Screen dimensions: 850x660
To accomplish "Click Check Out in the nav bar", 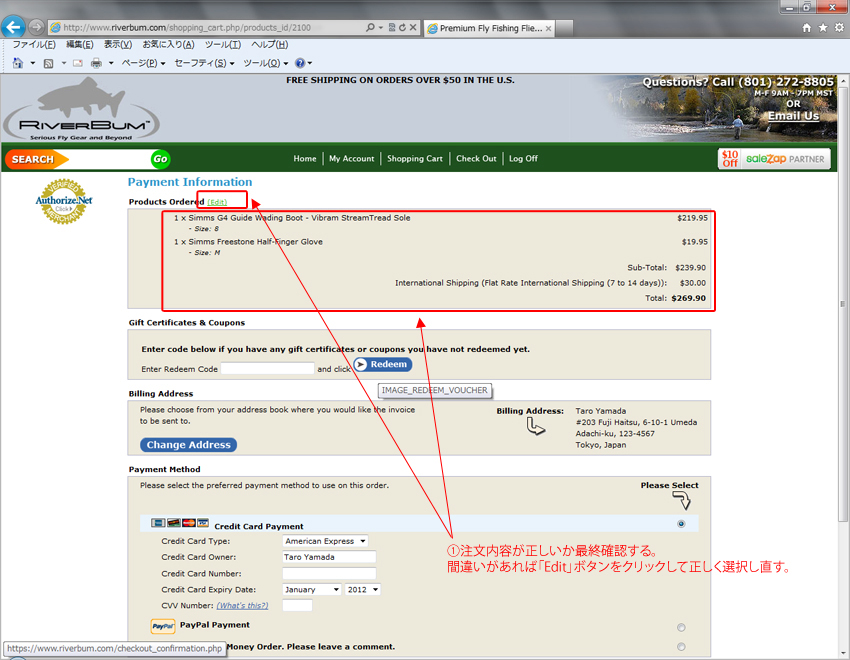I will coord(476,159).
